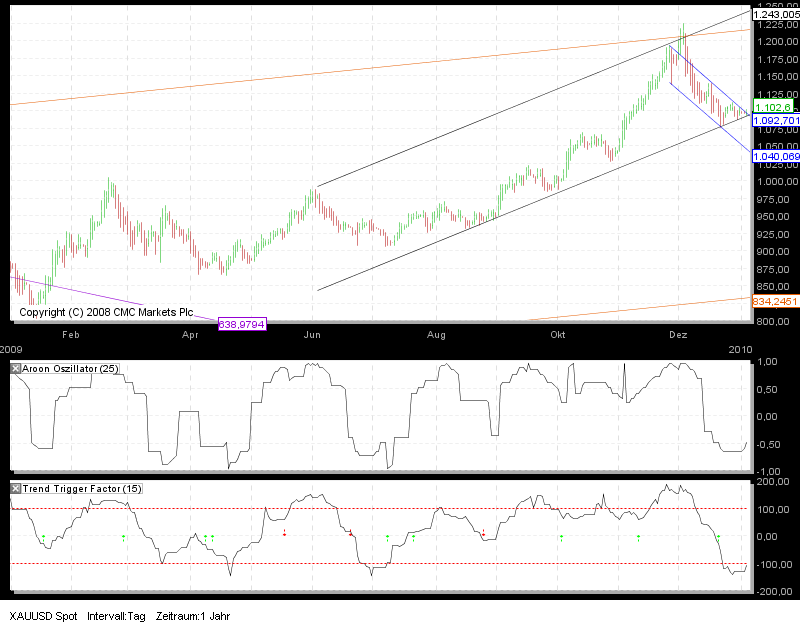Click the blue 1.092,701 price label
The height and width of the screenshot is (625, 800).
point(773,119)
